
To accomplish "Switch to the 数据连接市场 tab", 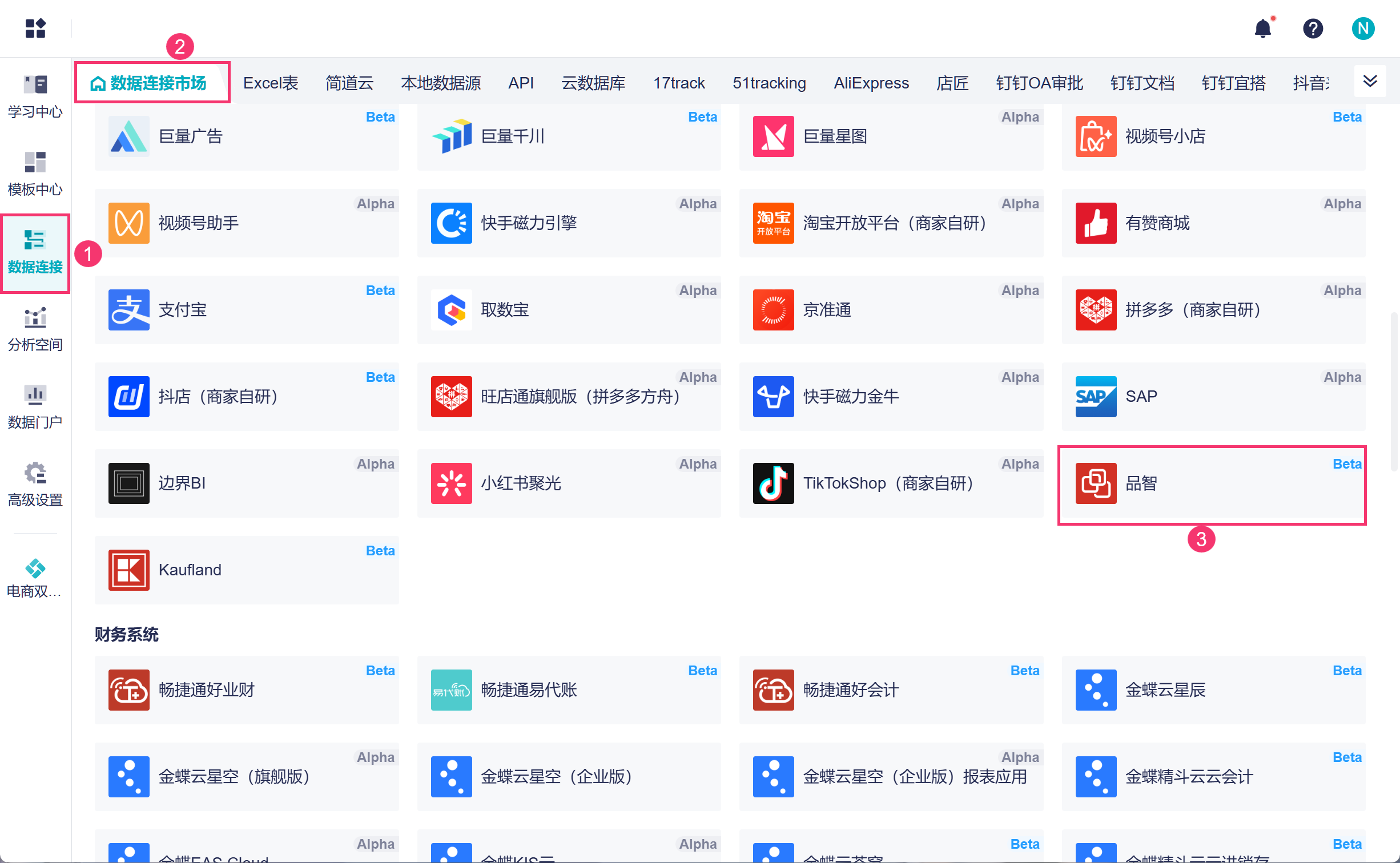I will [x=149, y=83].
